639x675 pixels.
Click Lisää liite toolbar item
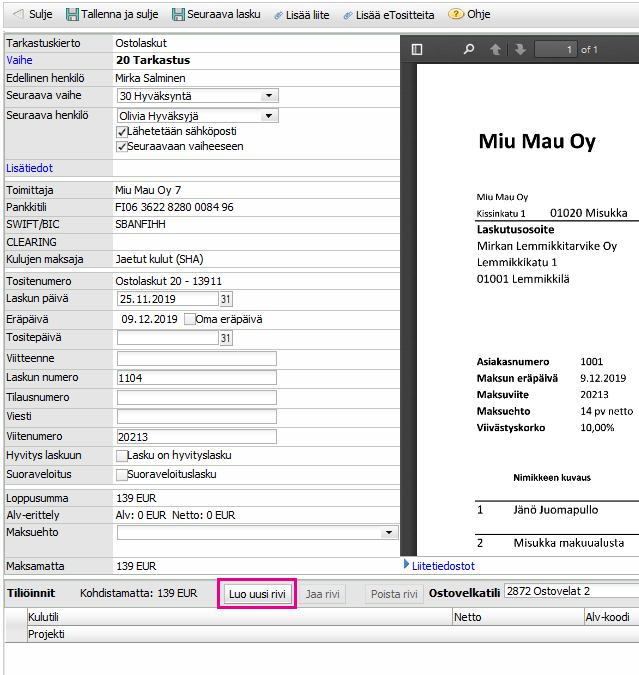coord(301,15)
